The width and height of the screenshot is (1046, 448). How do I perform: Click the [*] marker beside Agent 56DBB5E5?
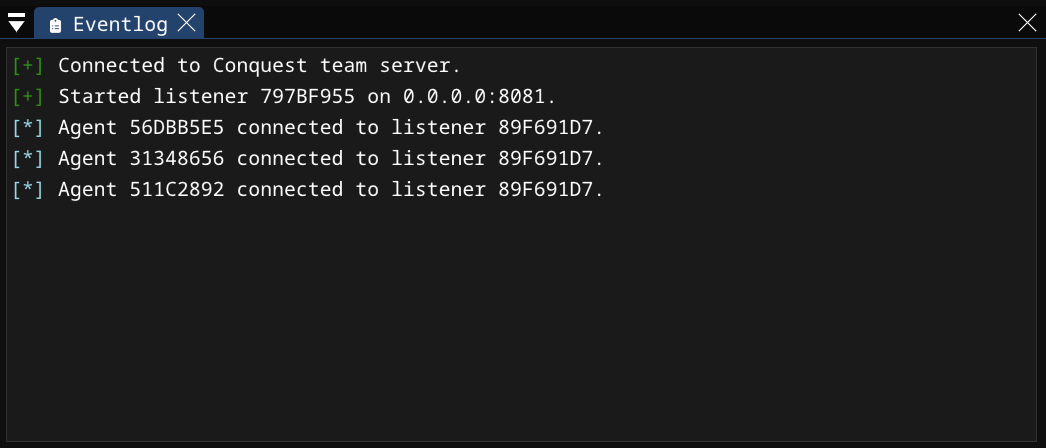28,128
